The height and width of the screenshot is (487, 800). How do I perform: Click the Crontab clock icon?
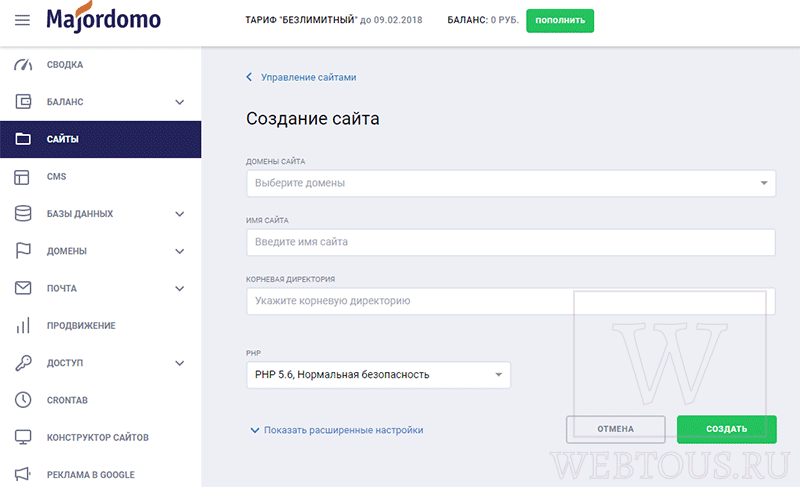click(x=23, y=400)
